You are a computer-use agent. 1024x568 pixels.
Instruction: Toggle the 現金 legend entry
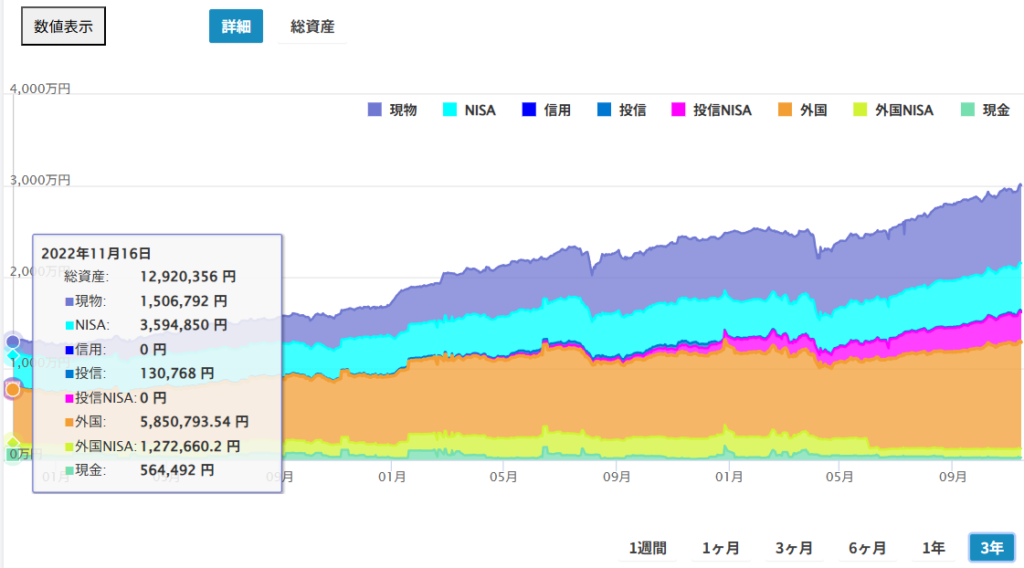tap(985, 110)
